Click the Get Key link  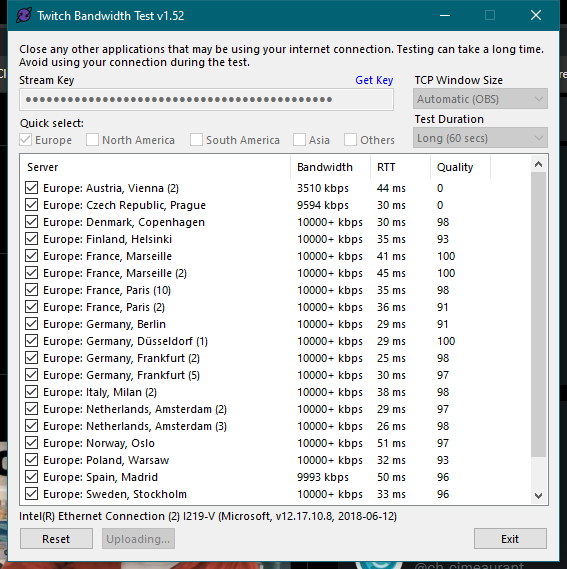click(374, 80)
